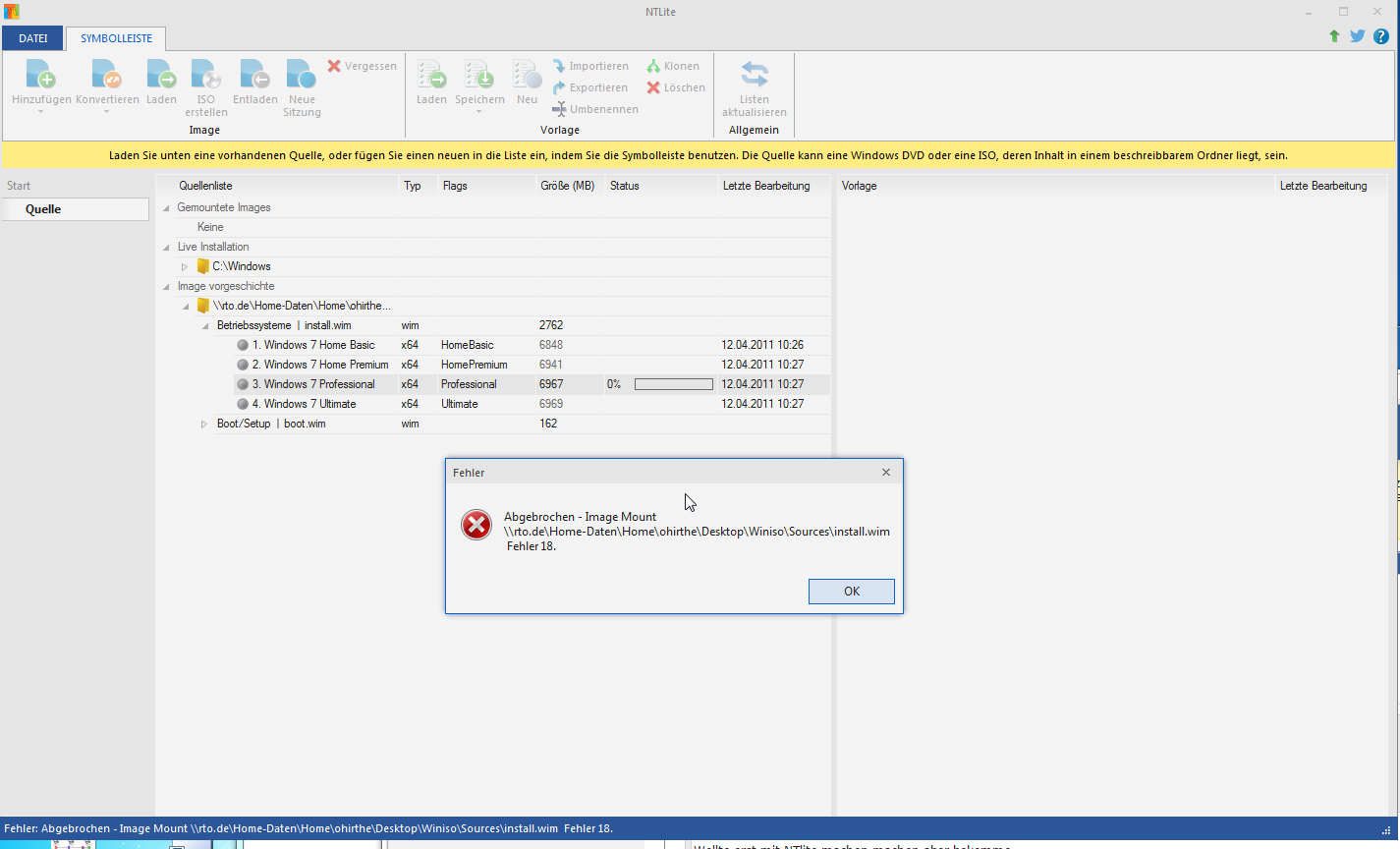The image size is (1400, 849).
Task: Open the Speichern dropdown arrow
Action: click(479, 112)
